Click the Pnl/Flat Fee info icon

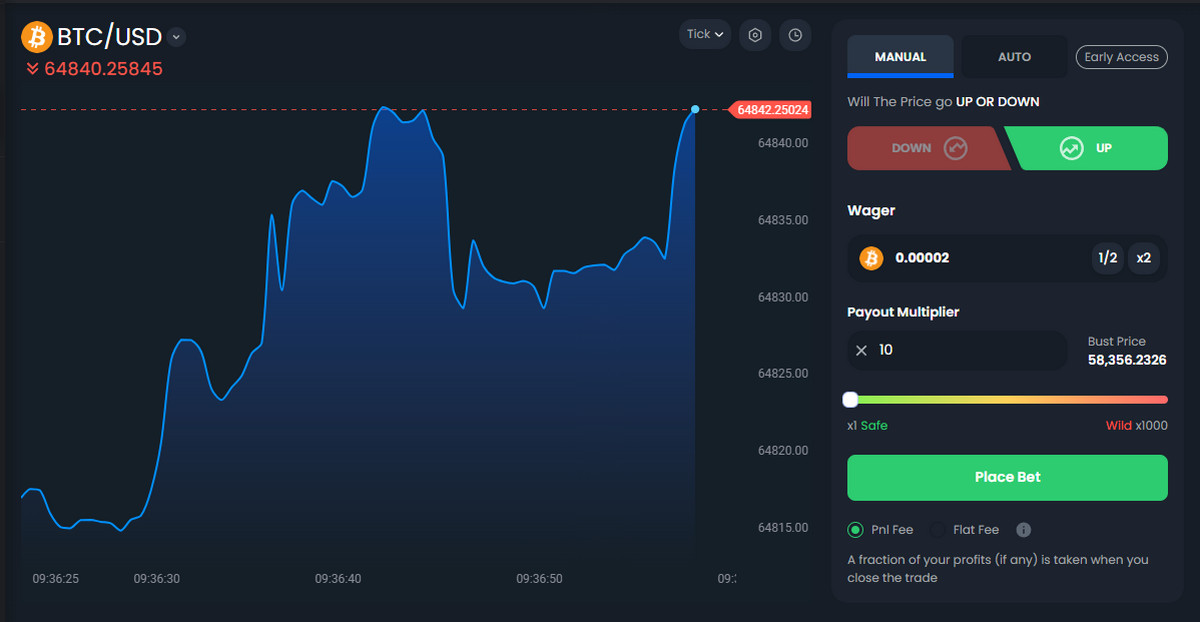(1023, 530)
